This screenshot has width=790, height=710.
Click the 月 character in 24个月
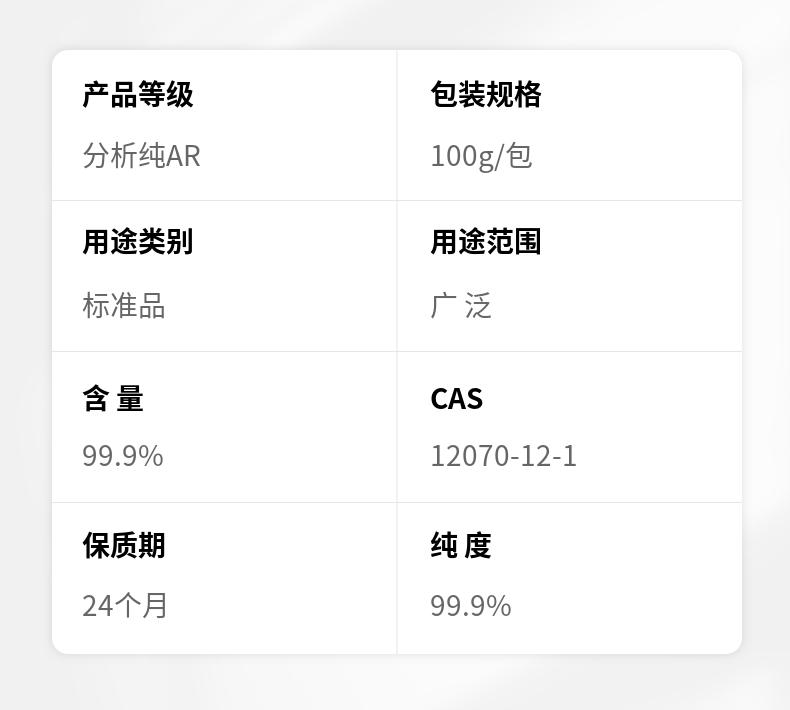155,606
